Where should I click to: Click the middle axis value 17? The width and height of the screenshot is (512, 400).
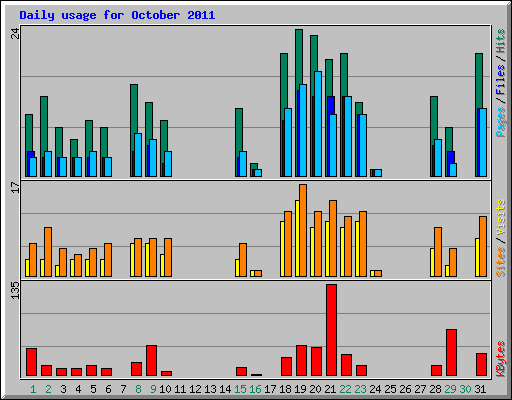click(16, 187)
